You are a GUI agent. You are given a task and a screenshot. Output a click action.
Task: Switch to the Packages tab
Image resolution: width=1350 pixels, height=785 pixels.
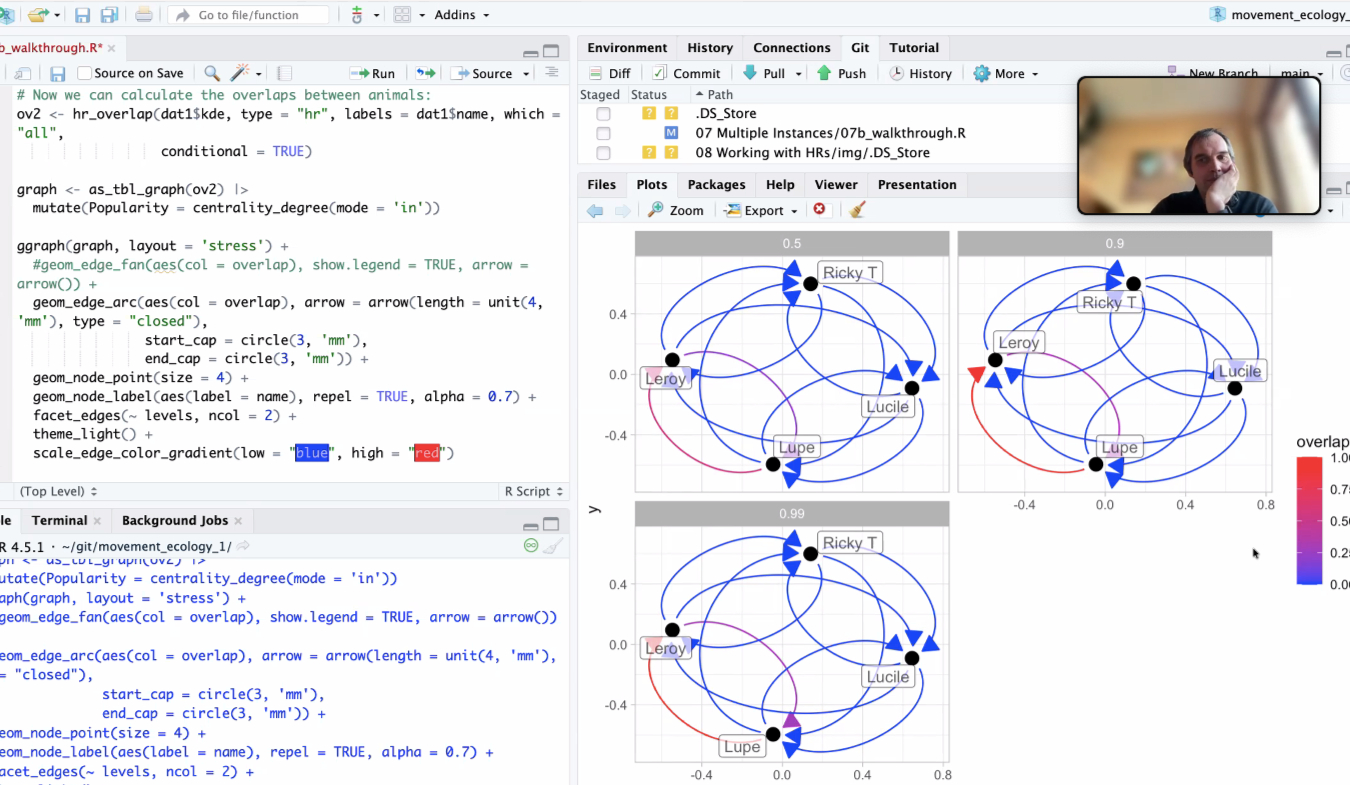pyautogui.click(x=716, y=185)
